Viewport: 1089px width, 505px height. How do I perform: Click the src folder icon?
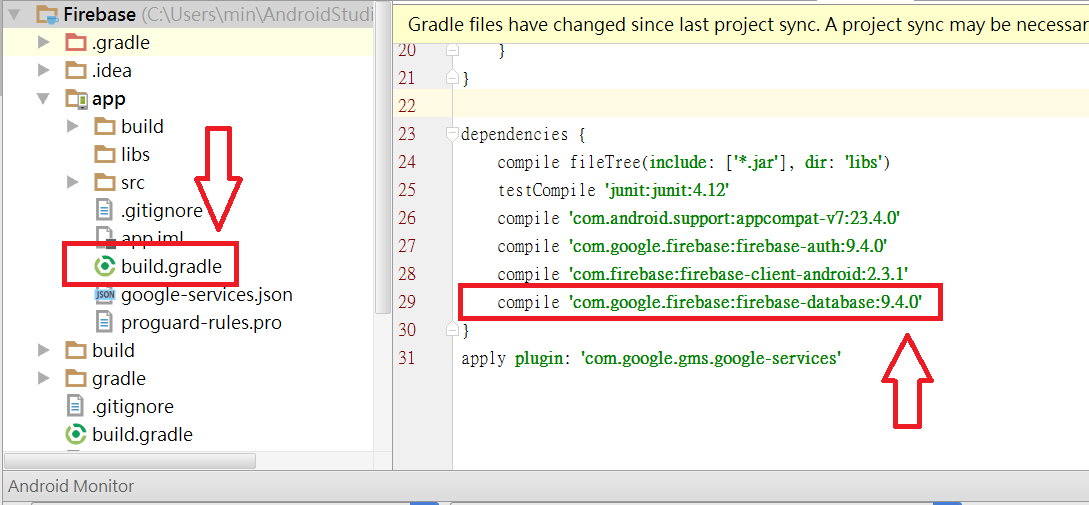pos(104,183)
